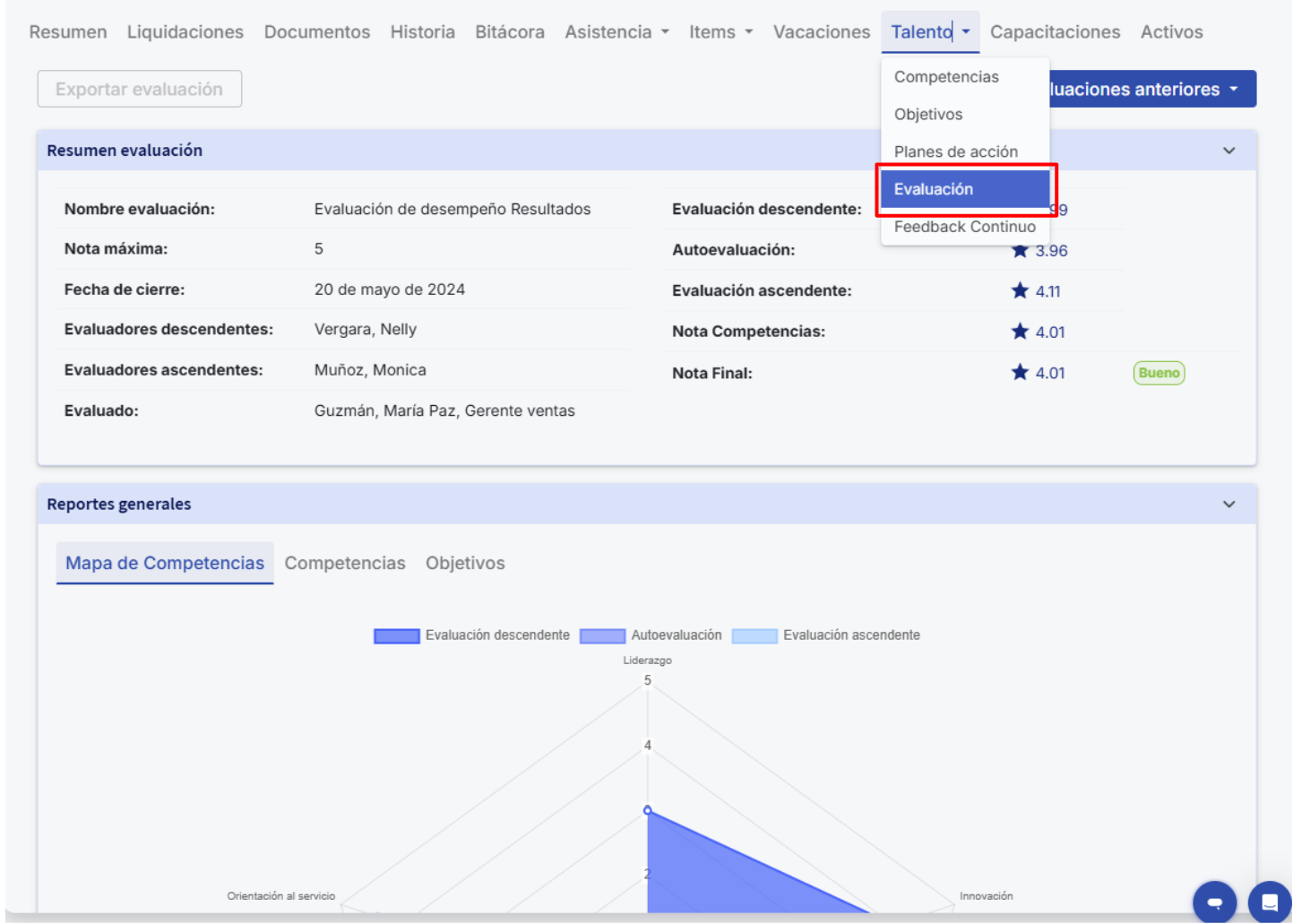Collapse the Resumen evaluación panel
The width and height of the screenshot is (1293, 924).
pyautogui.click(x=1228, y=151)
